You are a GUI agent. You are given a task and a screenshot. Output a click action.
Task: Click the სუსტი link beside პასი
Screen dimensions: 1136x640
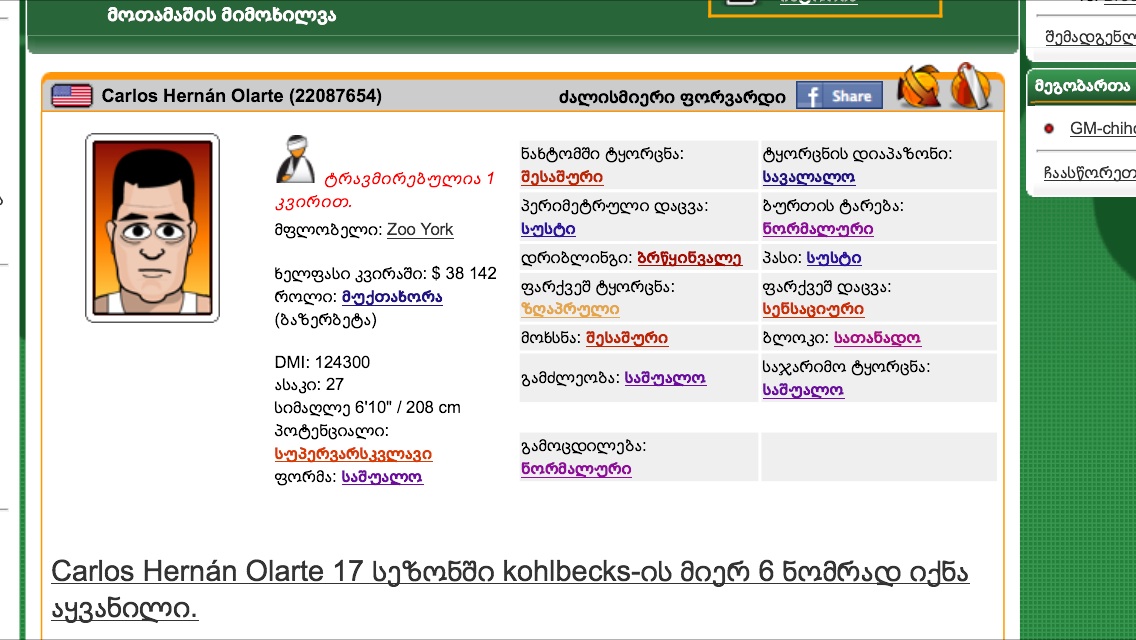coord(834,258)
